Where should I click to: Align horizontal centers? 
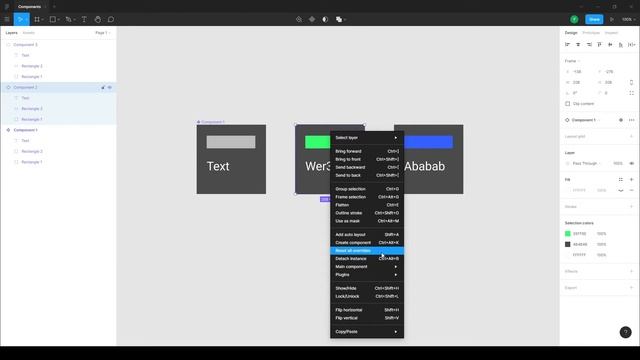click(x=578, y=44)
